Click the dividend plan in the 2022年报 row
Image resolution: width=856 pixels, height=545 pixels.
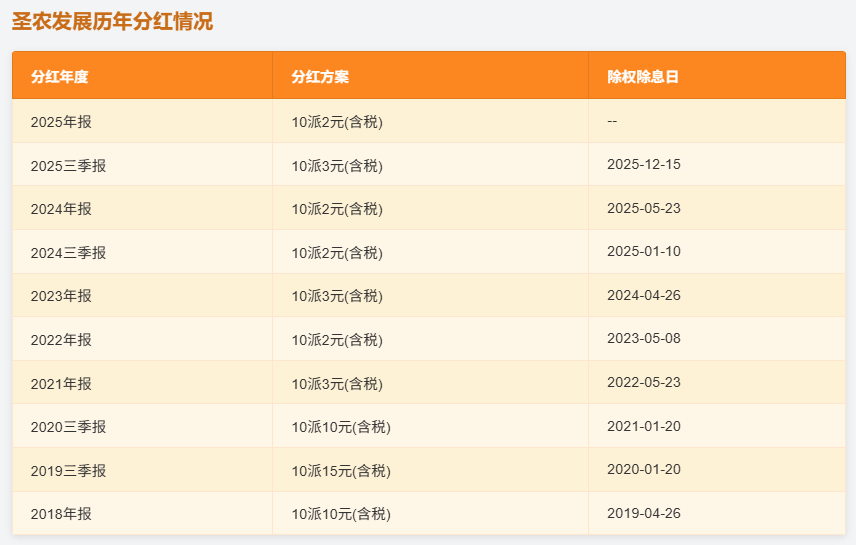[337, 340]
